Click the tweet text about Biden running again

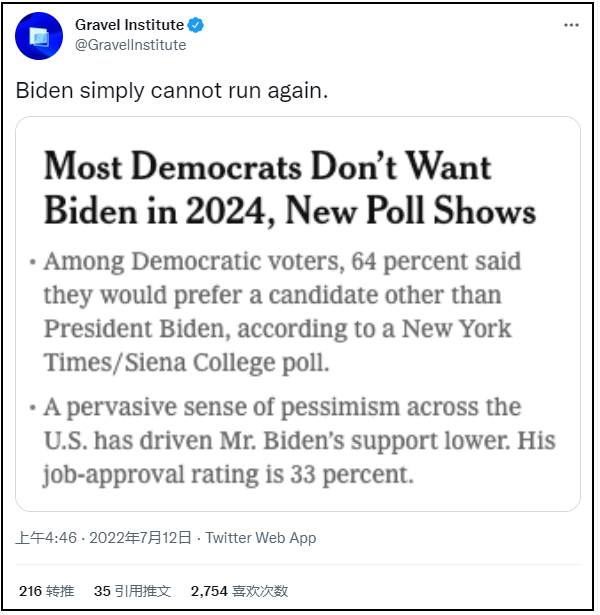click(x=172, y=90)
